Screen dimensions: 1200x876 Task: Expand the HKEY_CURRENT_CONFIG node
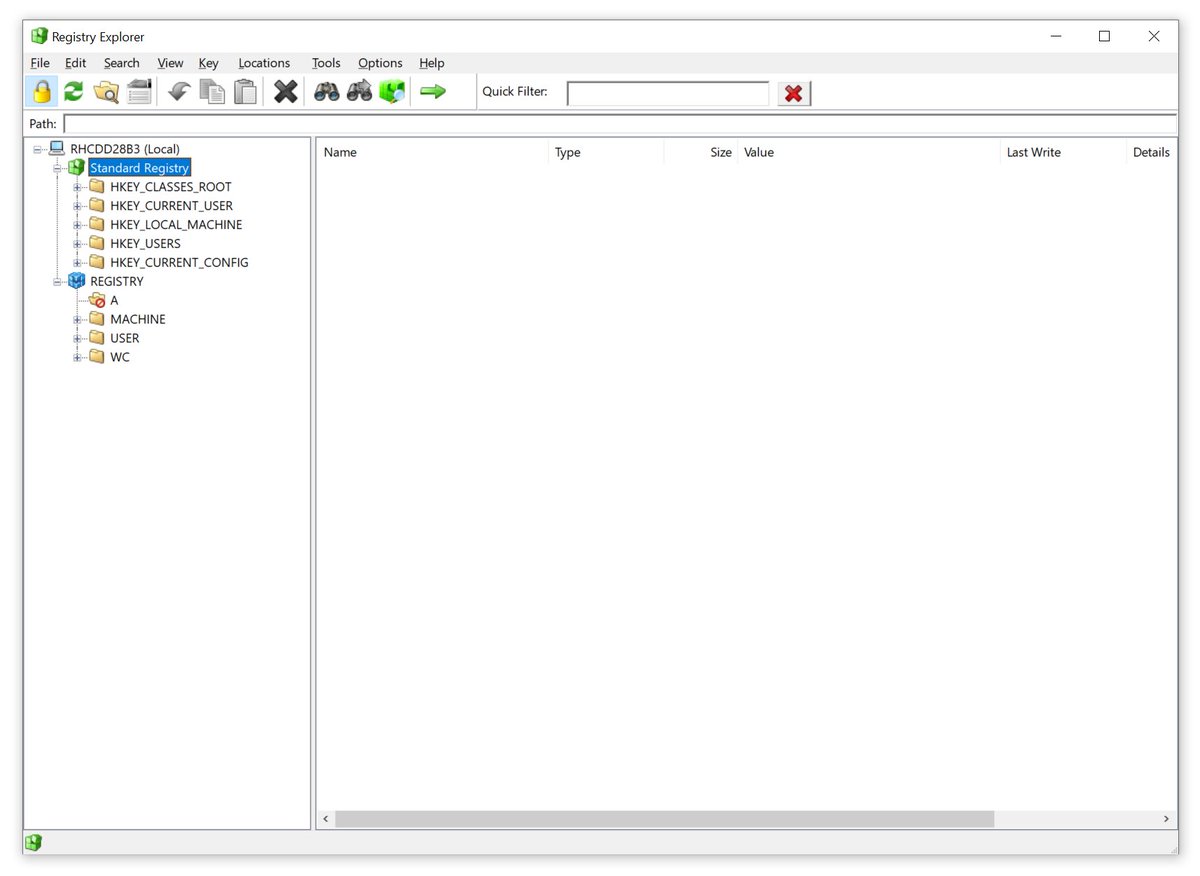78,263
